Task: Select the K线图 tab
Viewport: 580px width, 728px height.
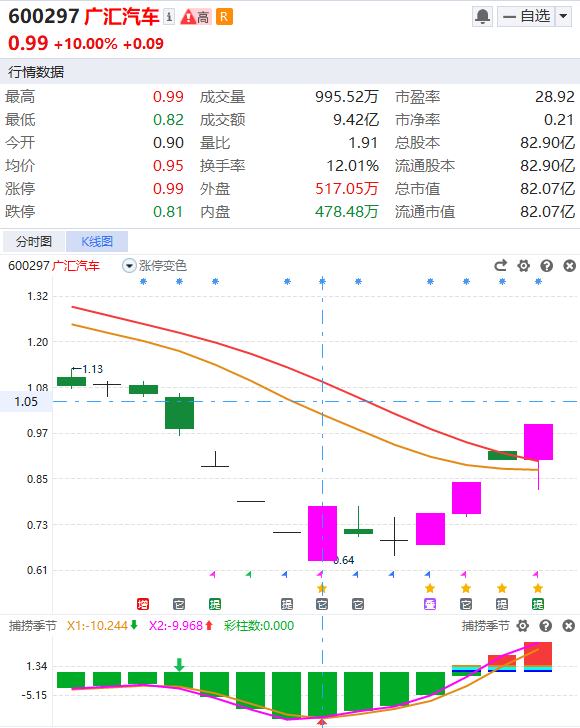Action: tap(97, 241)
